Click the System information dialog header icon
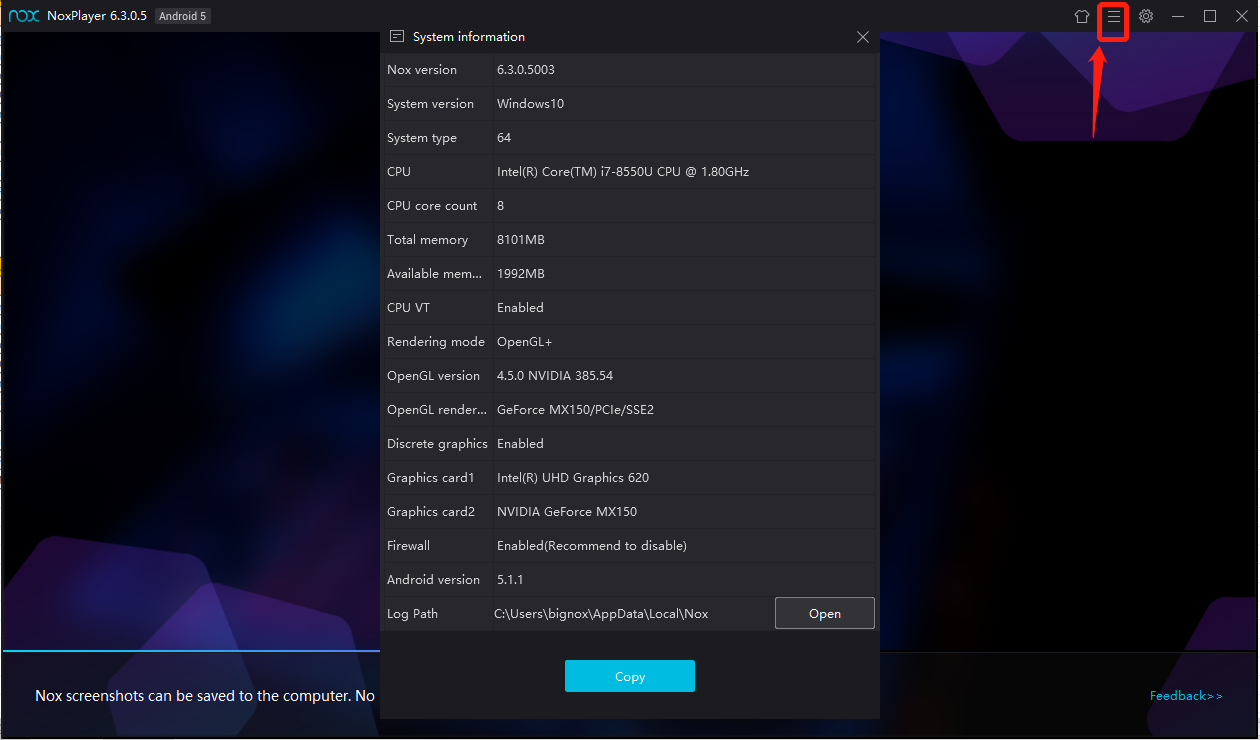Image resolution: width=1260 pixels, height=740 pixels. point(397,37)
